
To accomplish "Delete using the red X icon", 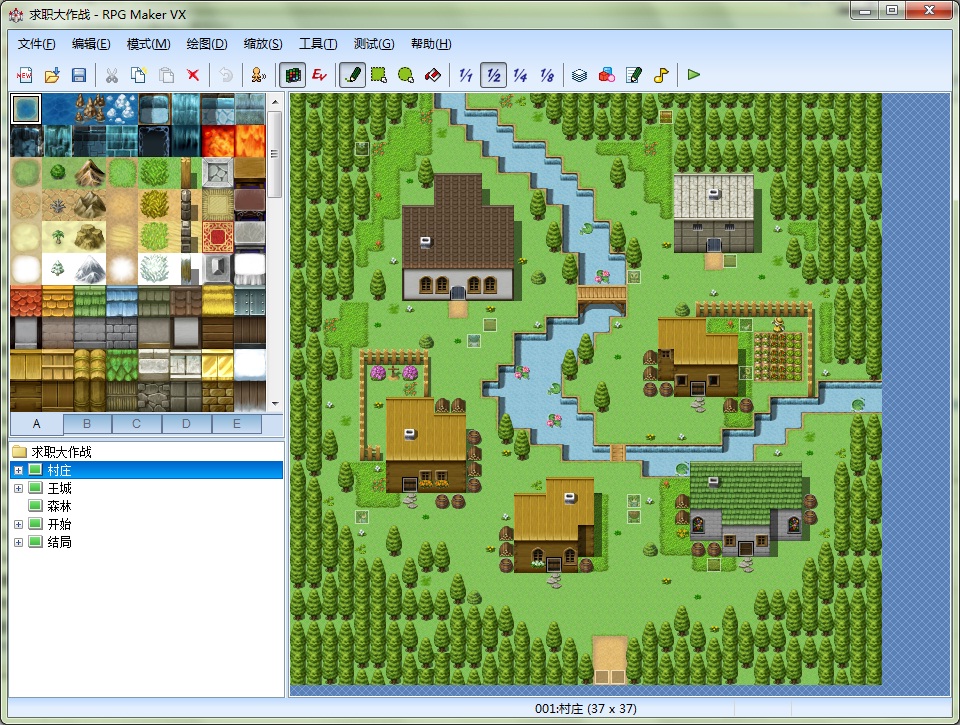I will click(x=193, y=75).
